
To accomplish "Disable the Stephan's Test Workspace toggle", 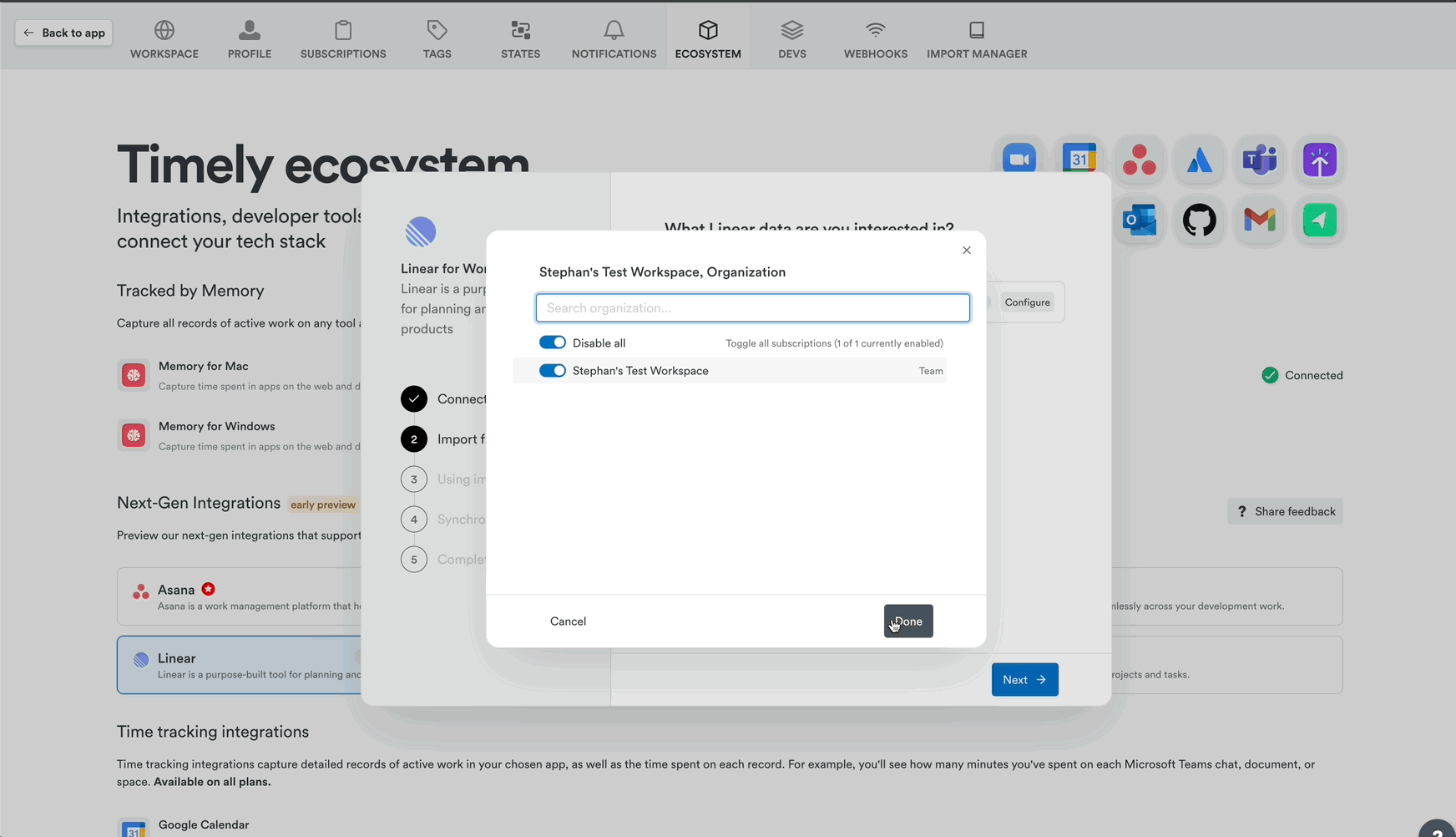I will 552,370.
